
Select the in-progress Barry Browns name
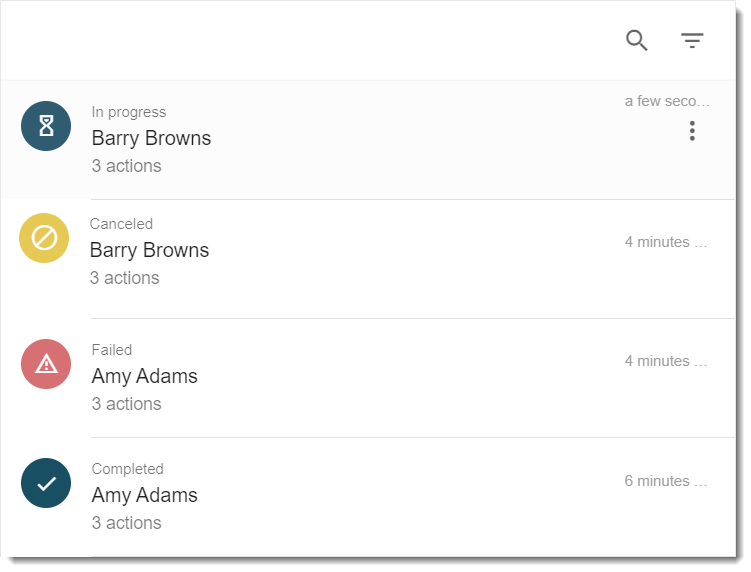point(151,138)
